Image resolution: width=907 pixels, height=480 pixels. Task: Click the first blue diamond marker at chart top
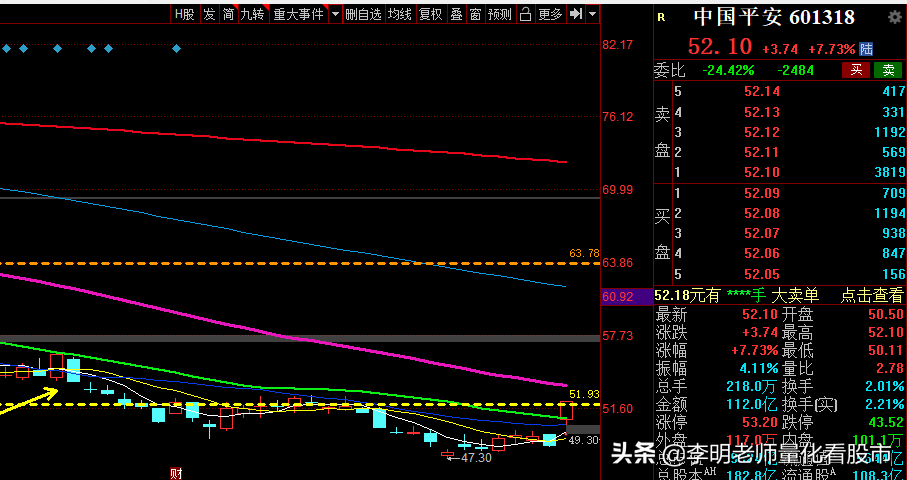click(x=6, y=49)
